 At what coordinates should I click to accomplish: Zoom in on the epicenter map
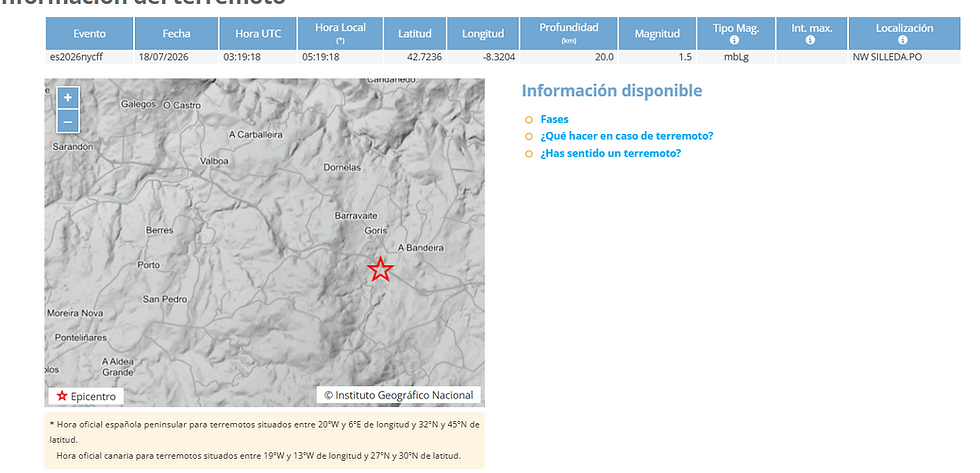click(x=68, y=97)
